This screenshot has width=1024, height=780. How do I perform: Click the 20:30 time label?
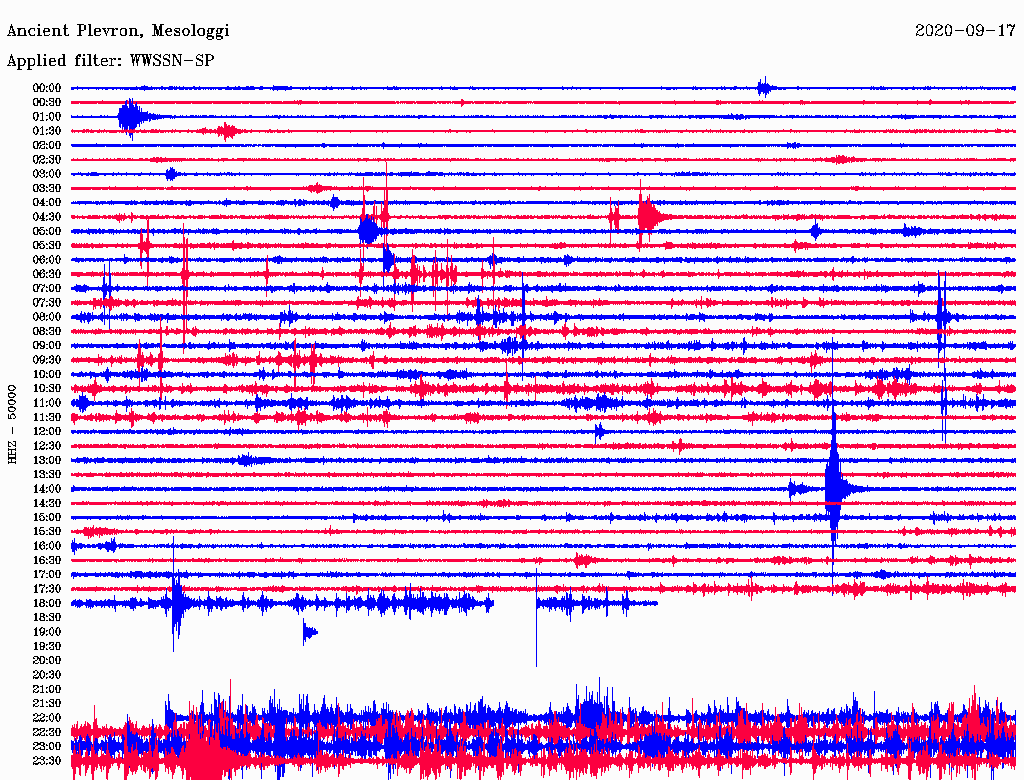47,675
